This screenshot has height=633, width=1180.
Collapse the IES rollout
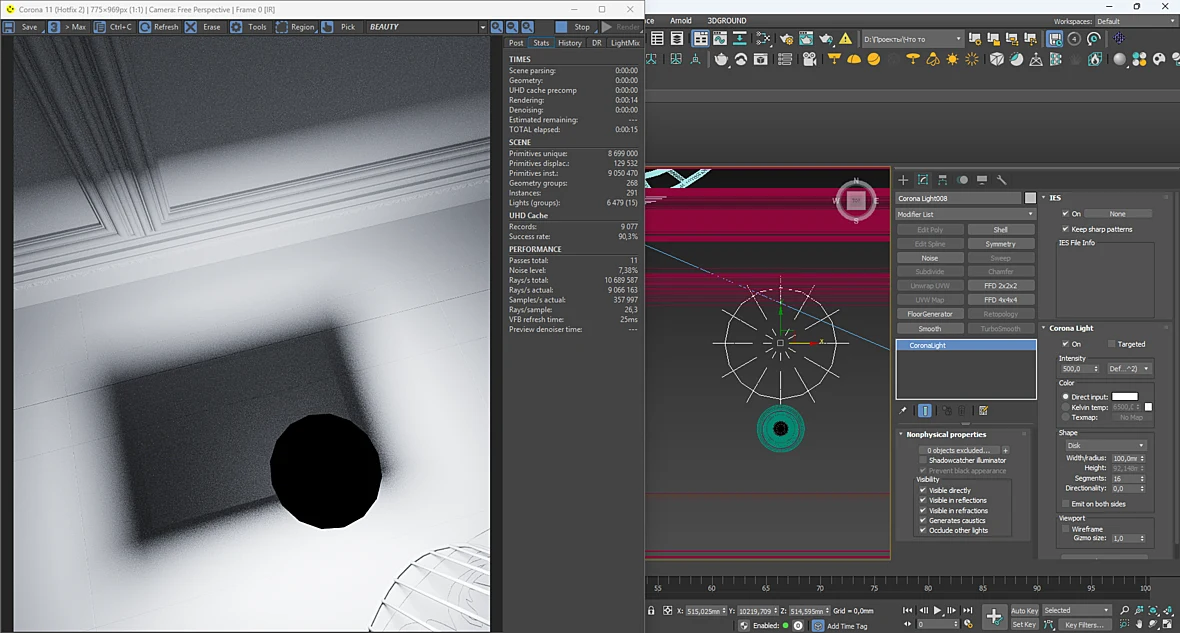click(x=1055, y=198)
